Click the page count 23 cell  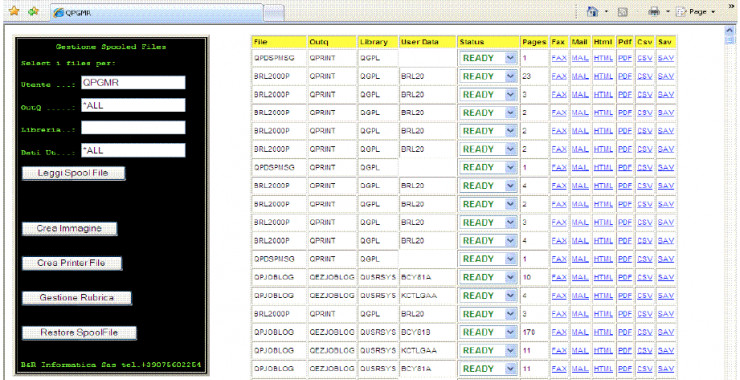click(534, 76)
